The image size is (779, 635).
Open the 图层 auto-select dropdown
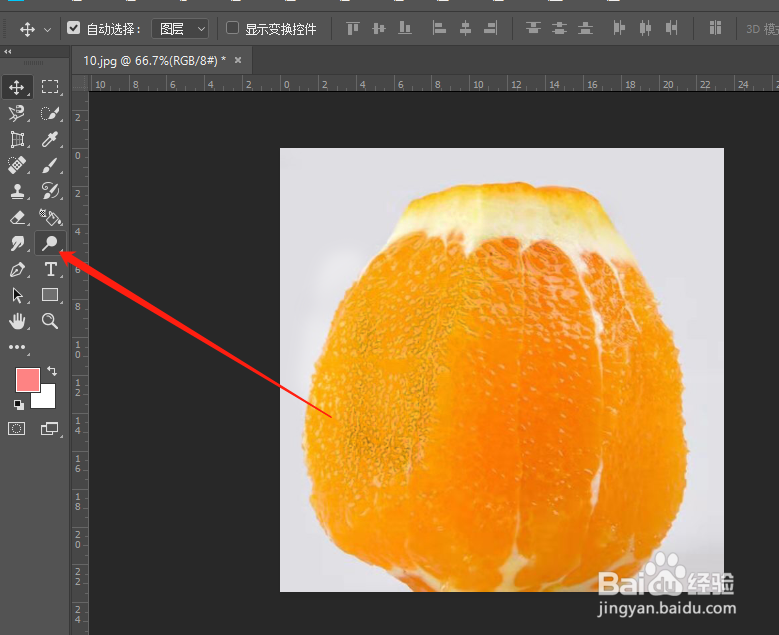tap(180, 29)
